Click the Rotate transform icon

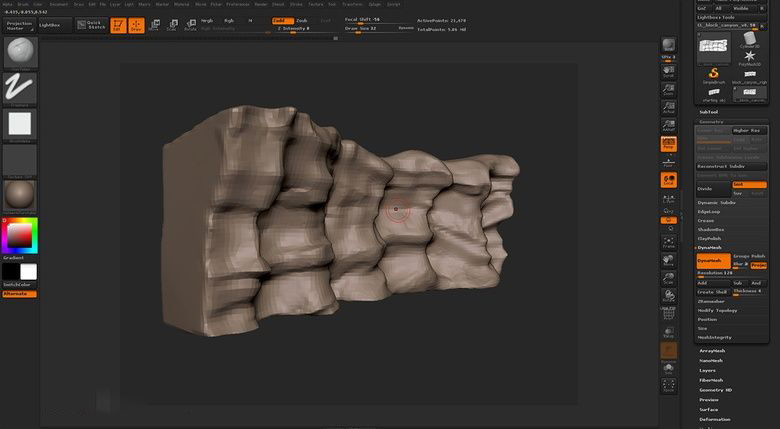click(189, 24)
